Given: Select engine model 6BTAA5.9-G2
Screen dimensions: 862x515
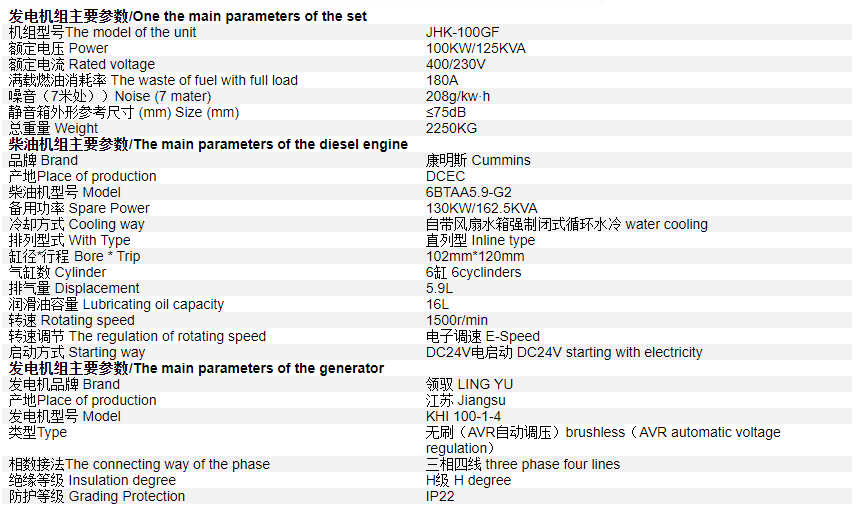Looking at the screenshot, I should point(468,192).
